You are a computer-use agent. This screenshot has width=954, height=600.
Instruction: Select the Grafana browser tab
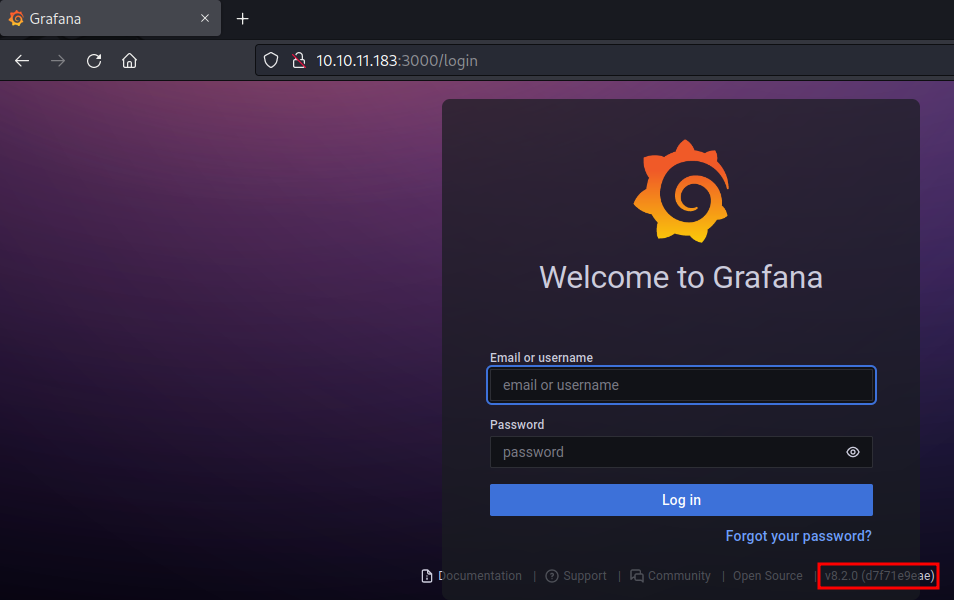pyautogui.click(x=100, y=19)
